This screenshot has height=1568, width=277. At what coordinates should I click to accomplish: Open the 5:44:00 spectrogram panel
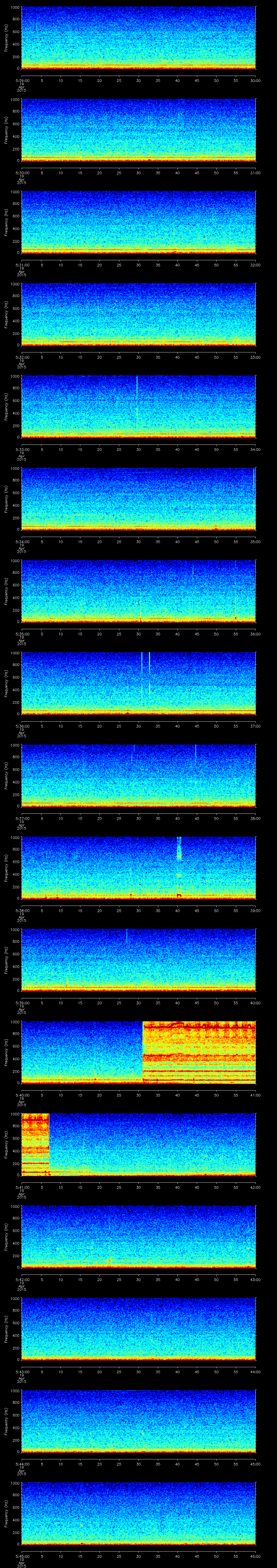point(138,1421)
